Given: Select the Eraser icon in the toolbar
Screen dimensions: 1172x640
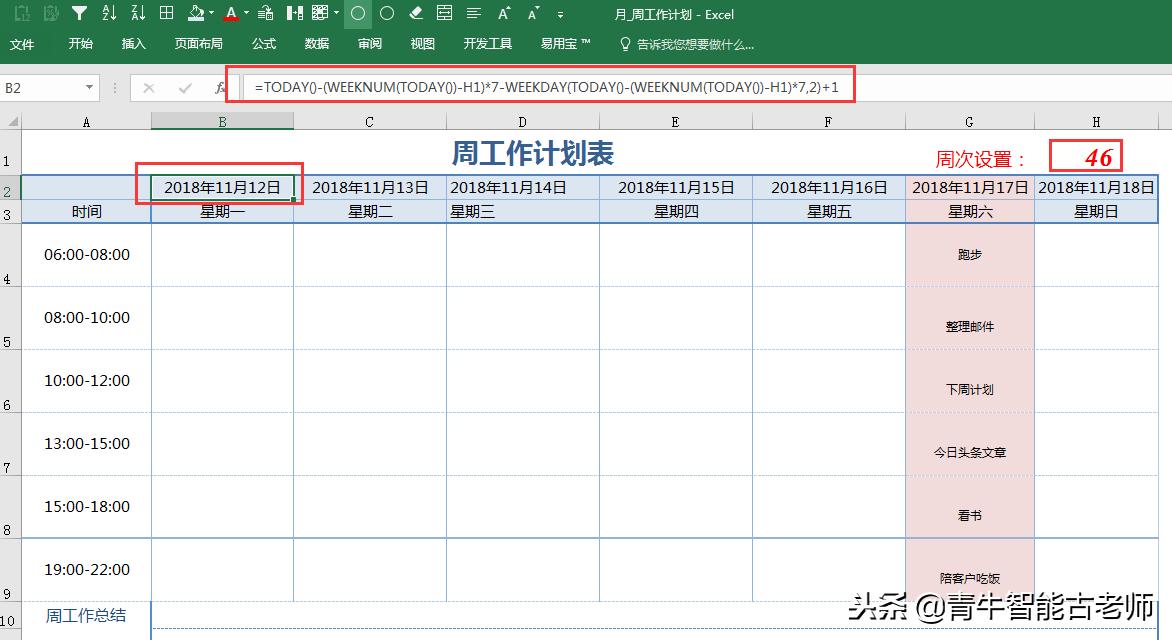Looking at the screenshot, I should click(415, 14).
